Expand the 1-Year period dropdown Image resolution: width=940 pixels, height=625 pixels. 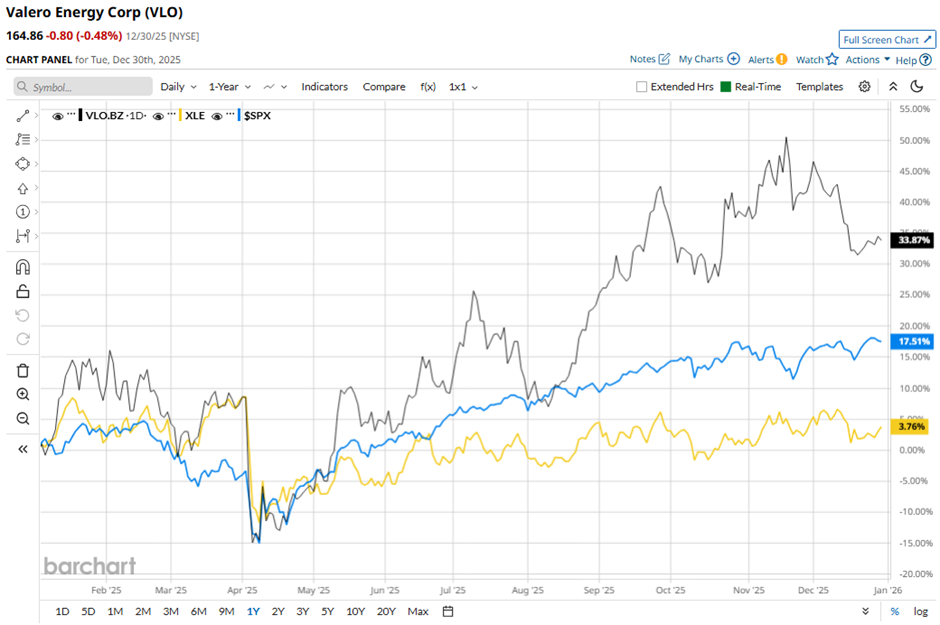pyautogui.click(x=229, y=87)
